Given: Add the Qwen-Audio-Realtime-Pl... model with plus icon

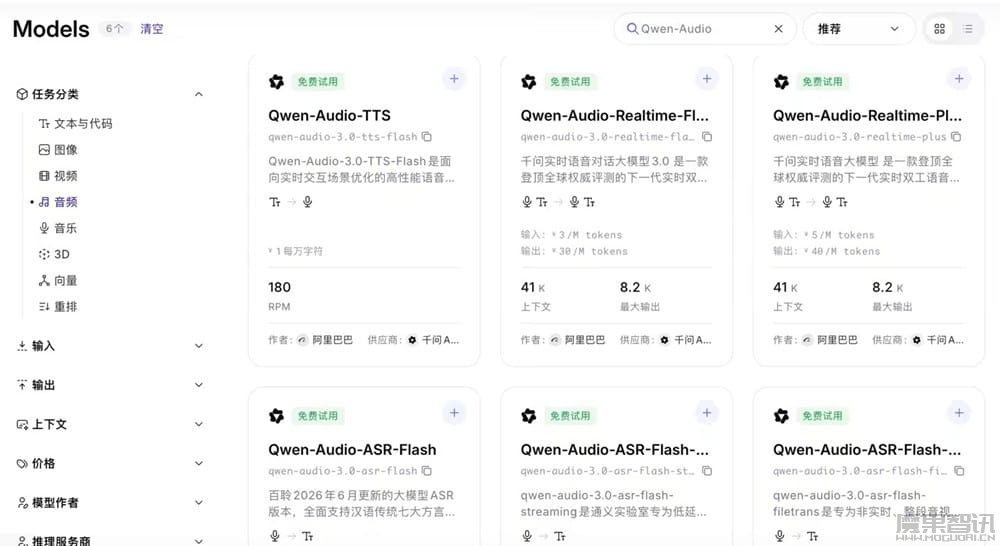Looking at the screenshot, I should click(x=959, y=79).
